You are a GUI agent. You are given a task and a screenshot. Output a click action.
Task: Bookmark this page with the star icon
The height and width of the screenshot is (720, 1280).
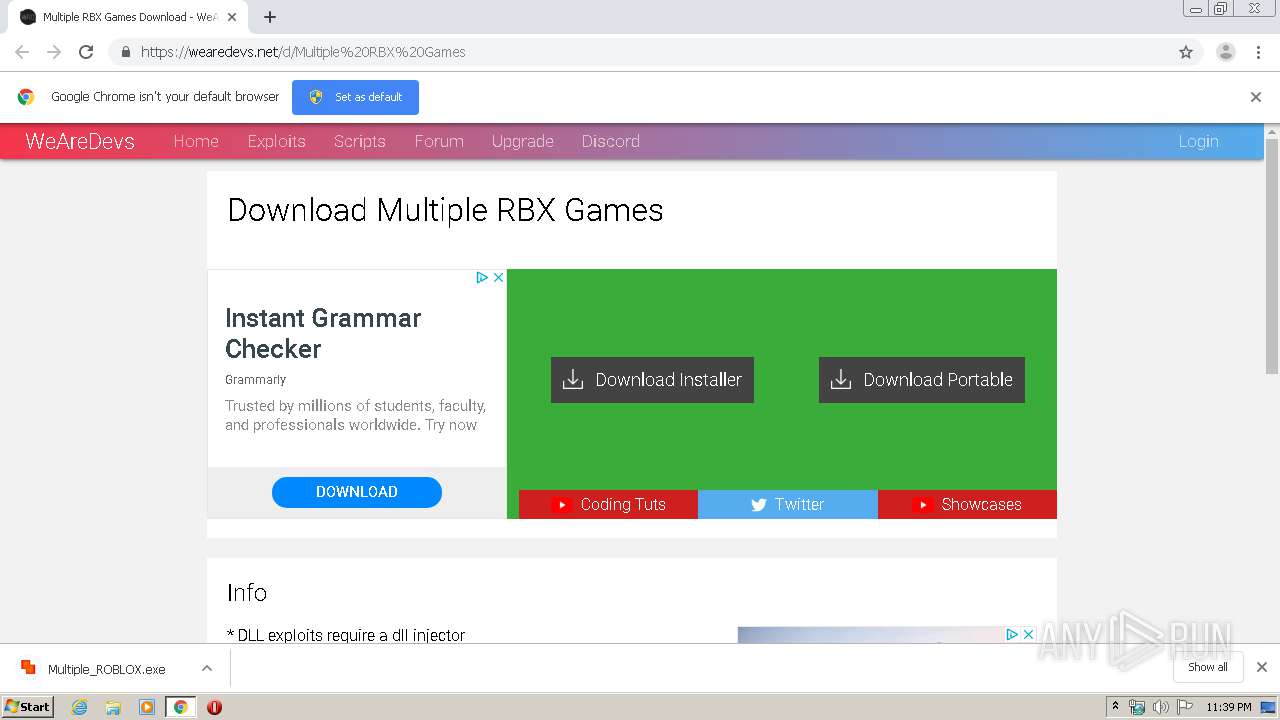tap(1186, 52)
